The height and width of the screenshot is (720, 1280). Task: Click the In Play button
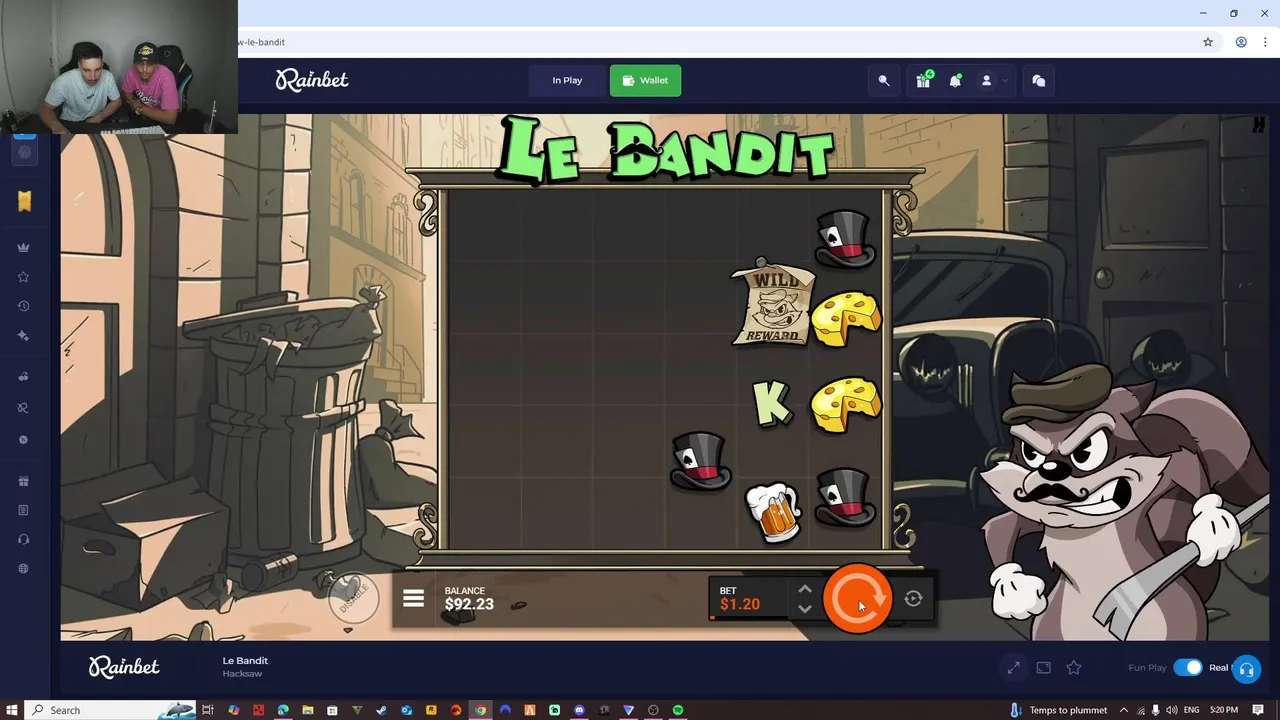click(x=567, y=81)
